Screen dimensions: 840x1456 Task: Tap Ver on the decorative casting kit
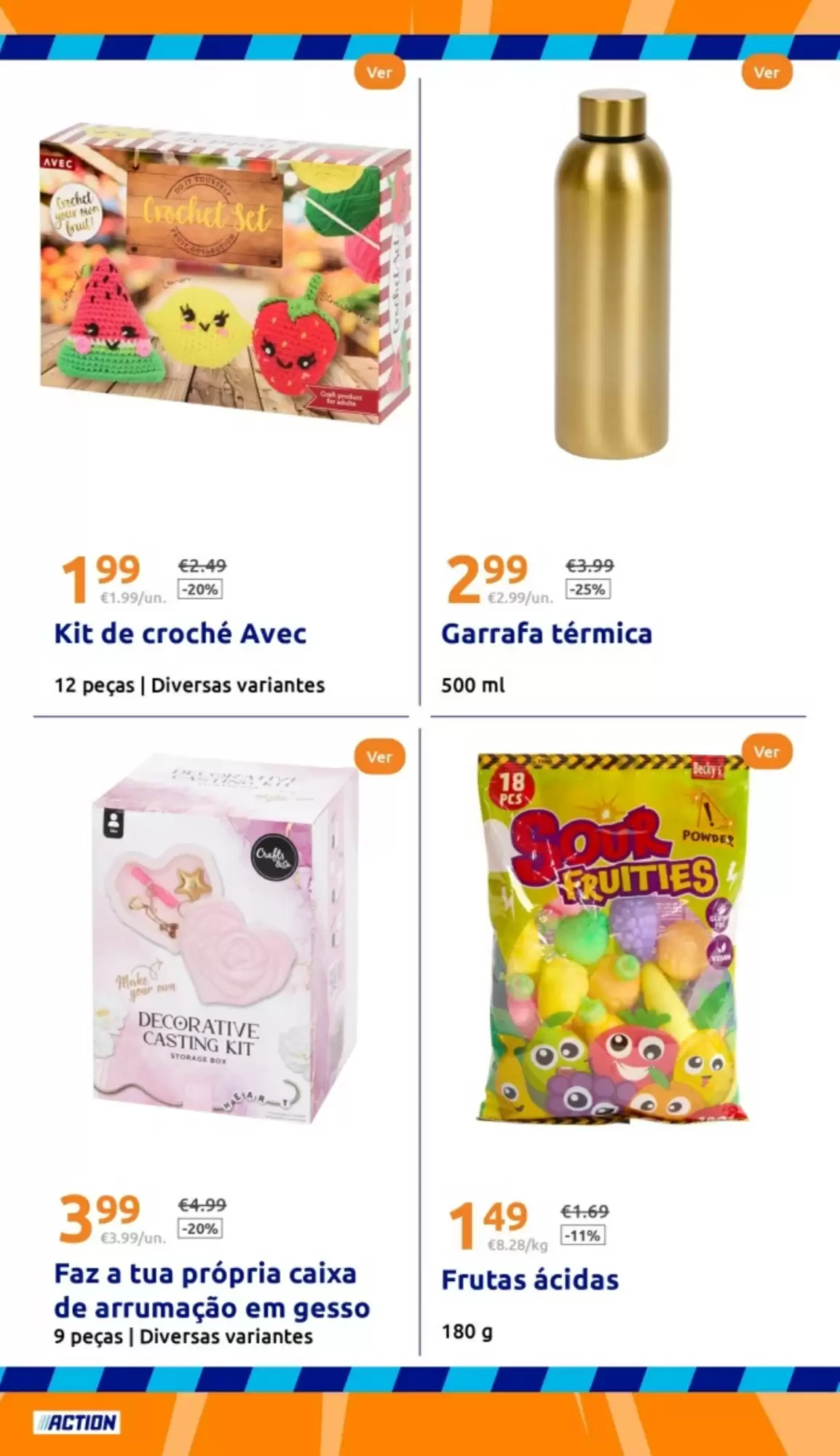(379, 757)
